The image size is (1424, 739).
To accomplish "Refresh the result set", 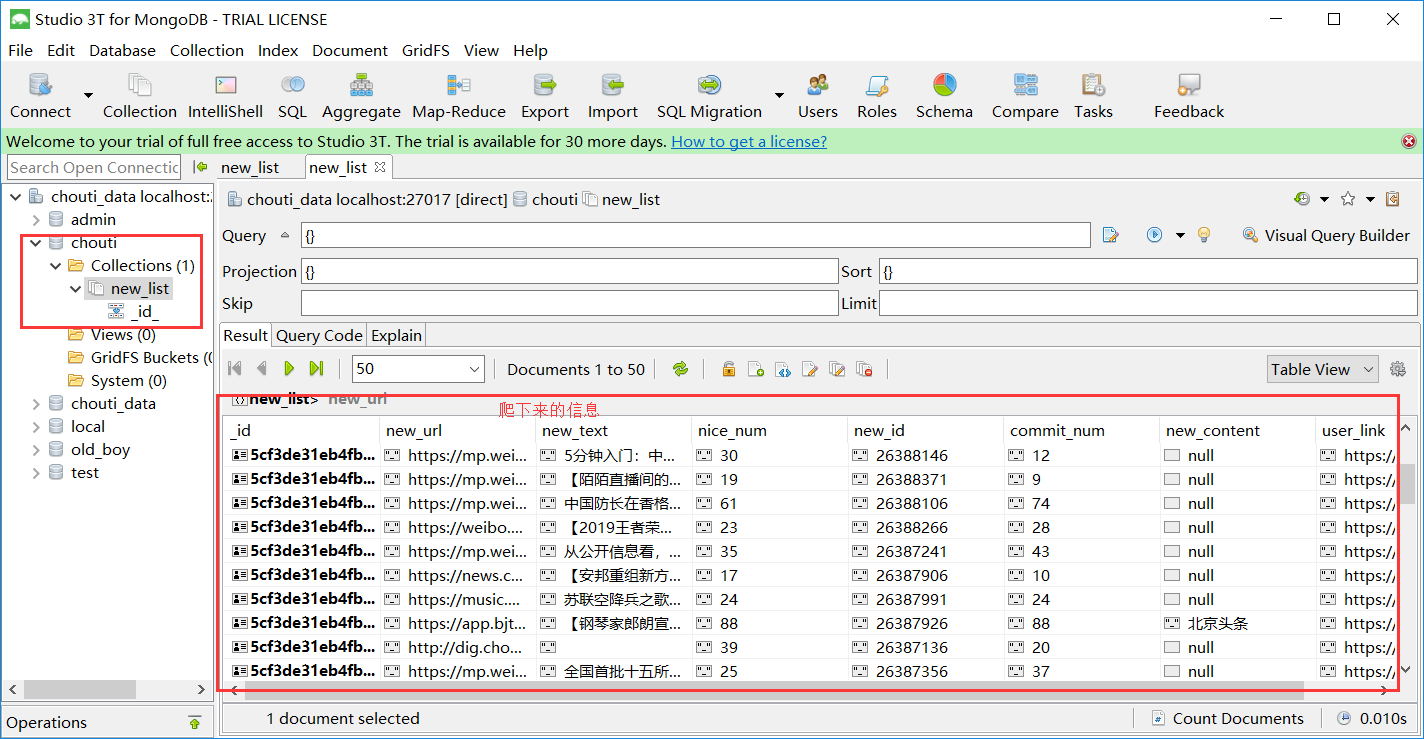I will point(680,369).
